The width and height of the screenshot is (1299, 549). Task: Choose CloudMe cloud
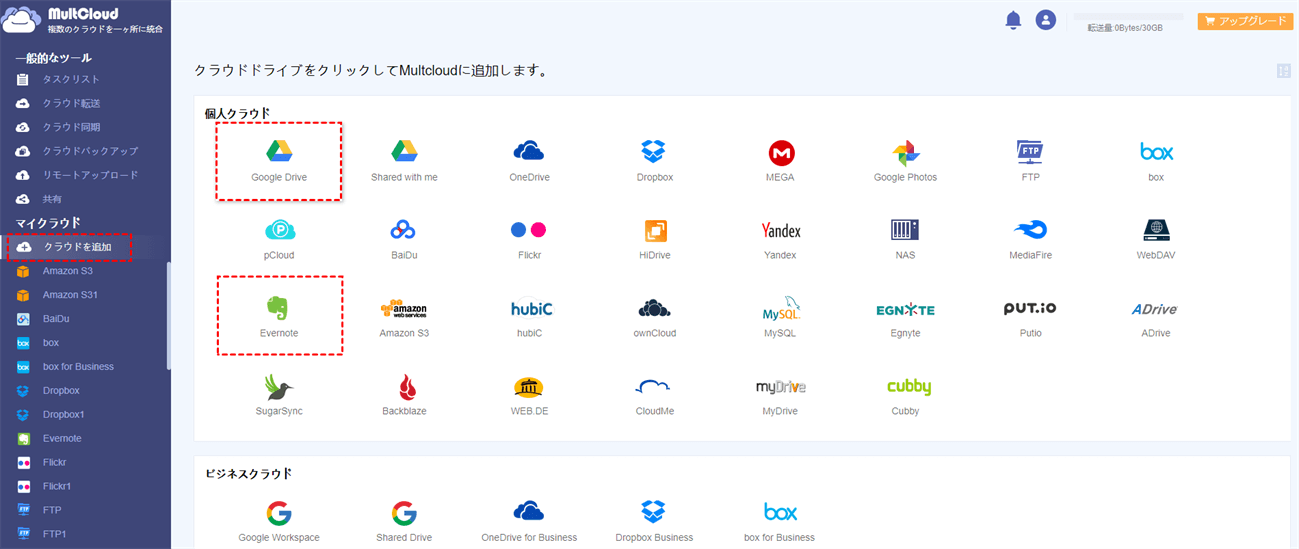click(654, 394)
